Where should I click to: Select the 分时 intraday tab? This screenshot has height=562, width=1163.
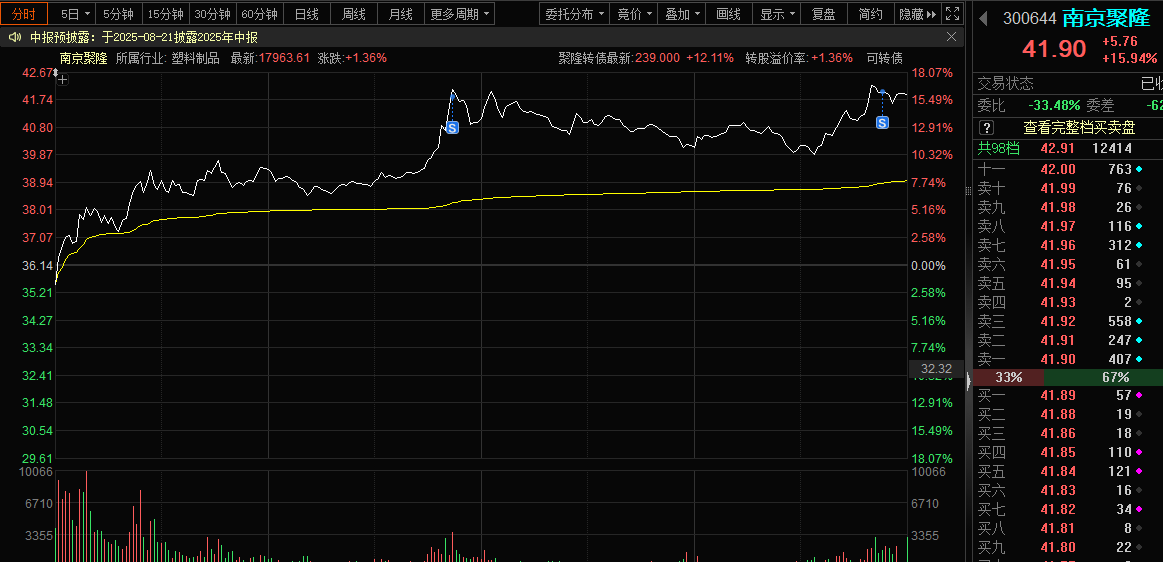click(x=24, y=13)
